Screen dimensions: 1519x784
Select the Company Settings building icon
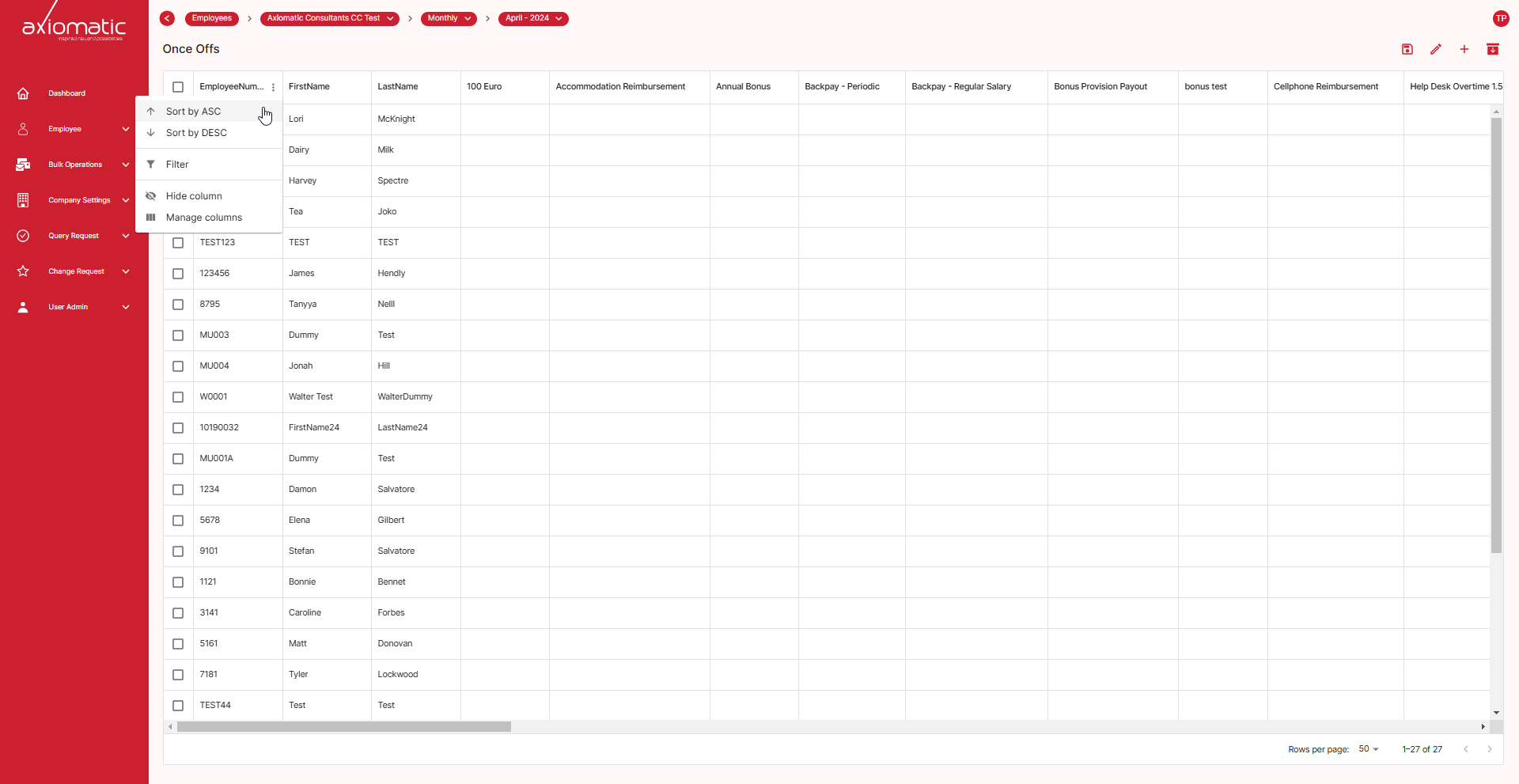(22, 200)
